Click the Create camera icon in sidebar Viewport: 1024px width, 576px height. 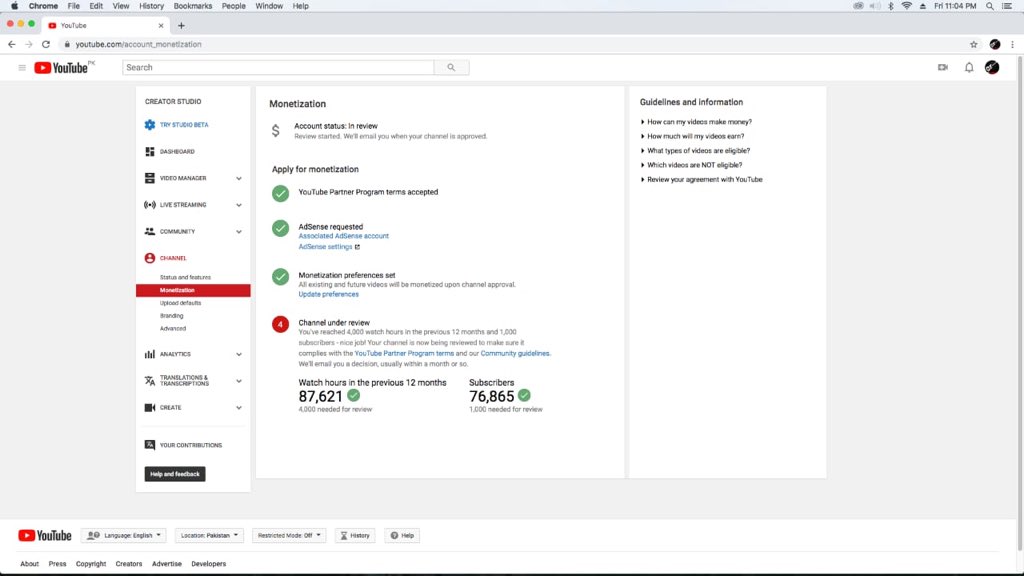[150, 408]
